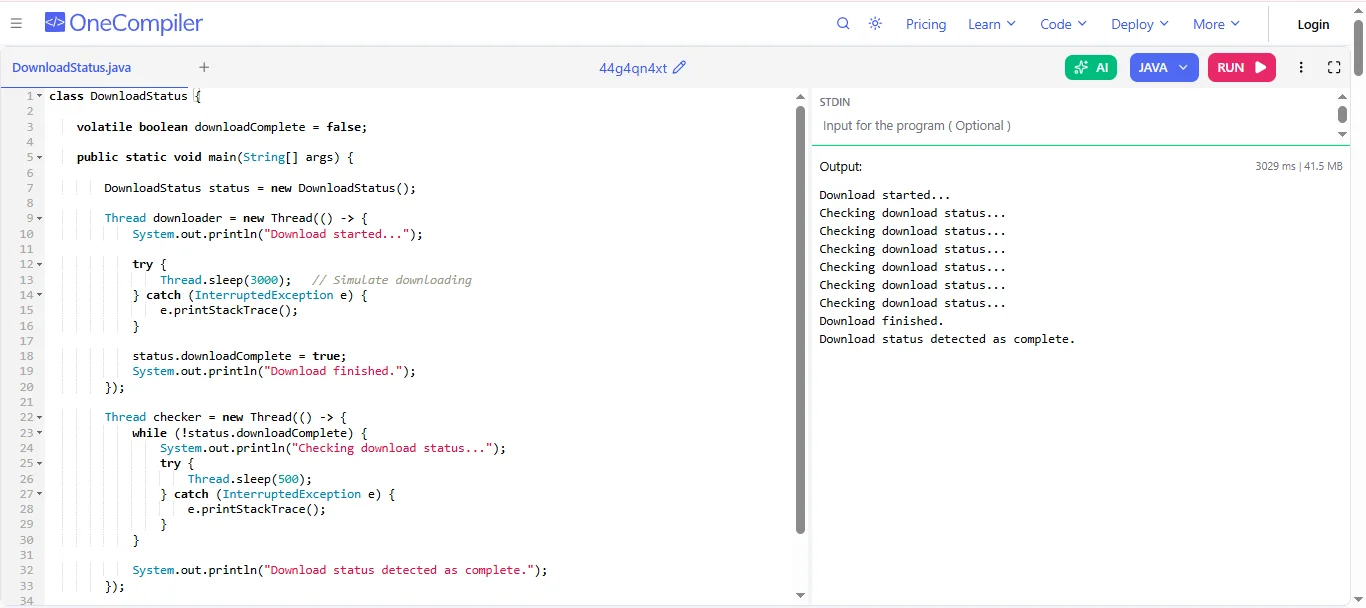Click the editor vertical scrollbar thumb

click(800, 319)
